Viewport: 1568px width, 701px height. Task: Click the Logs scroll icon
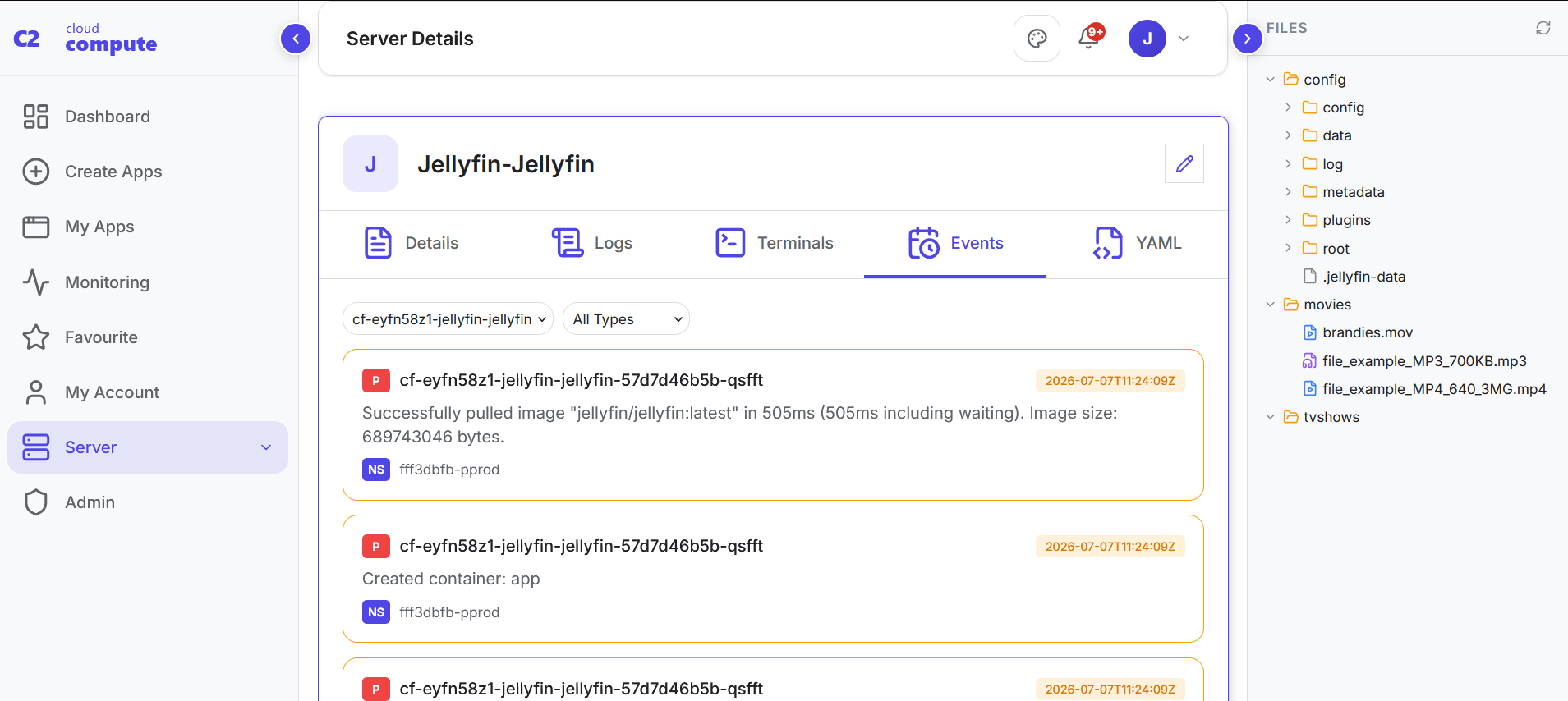coord(568,243)
